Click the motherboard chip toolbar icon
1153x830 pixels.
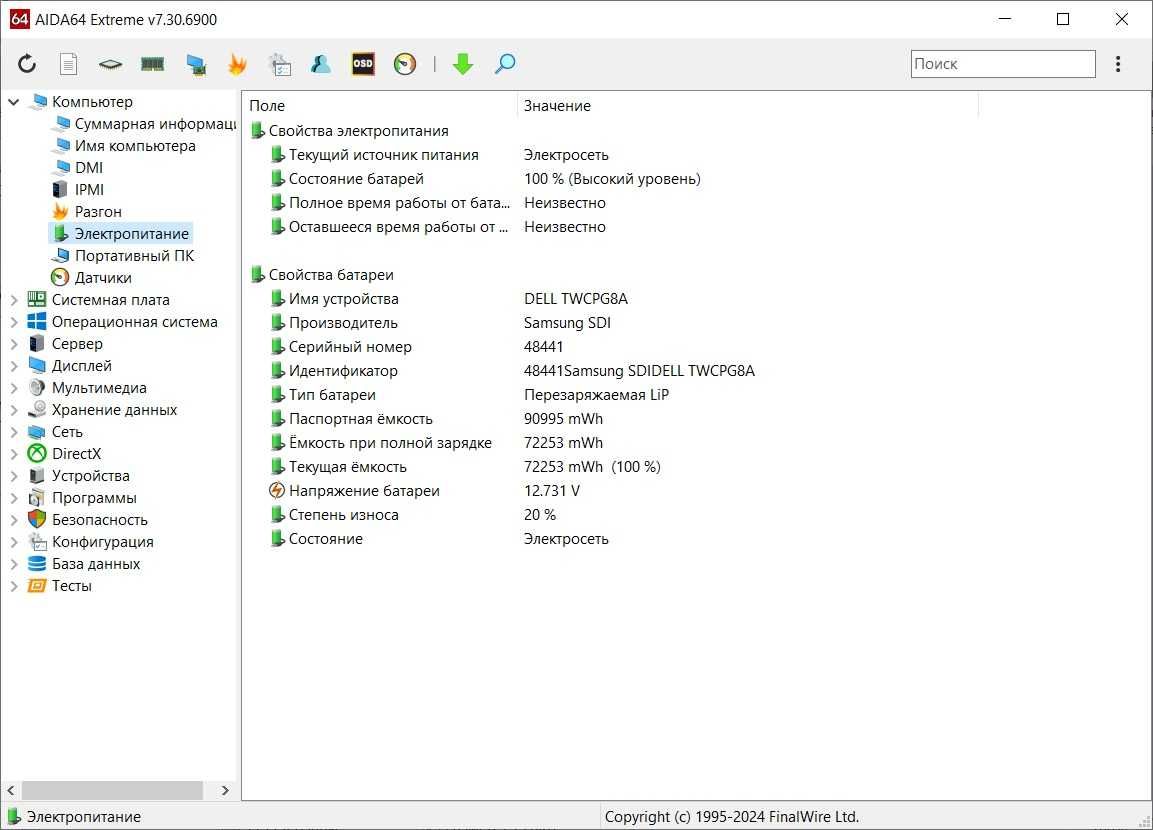110,64
